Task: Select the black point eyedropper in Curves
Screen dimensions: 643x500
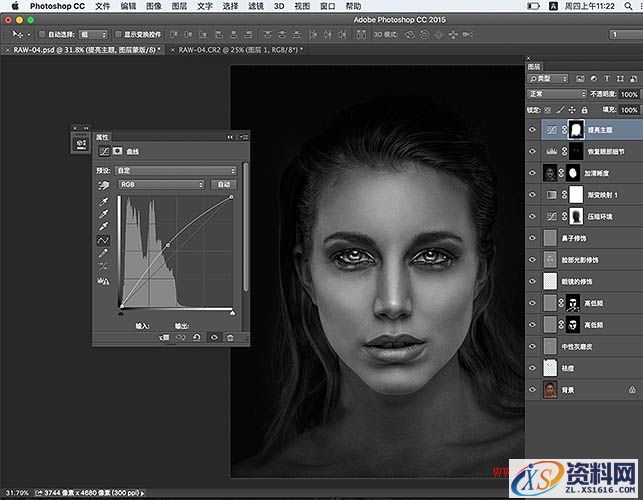Action: tap(103, 201)
